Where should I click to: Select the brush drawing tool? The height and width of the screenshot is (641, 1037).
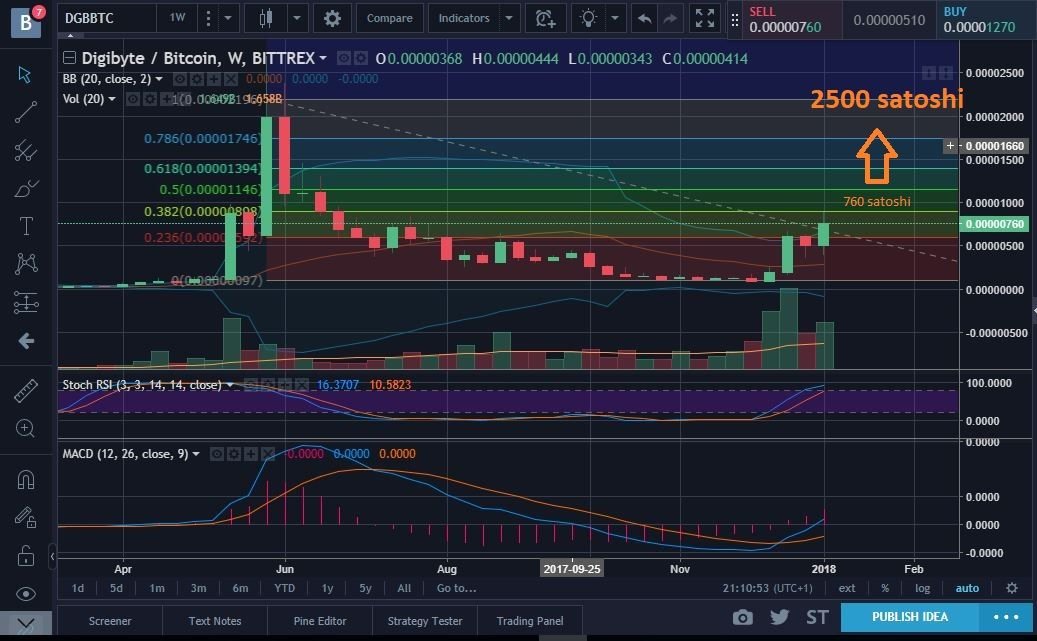pos(25,189)
